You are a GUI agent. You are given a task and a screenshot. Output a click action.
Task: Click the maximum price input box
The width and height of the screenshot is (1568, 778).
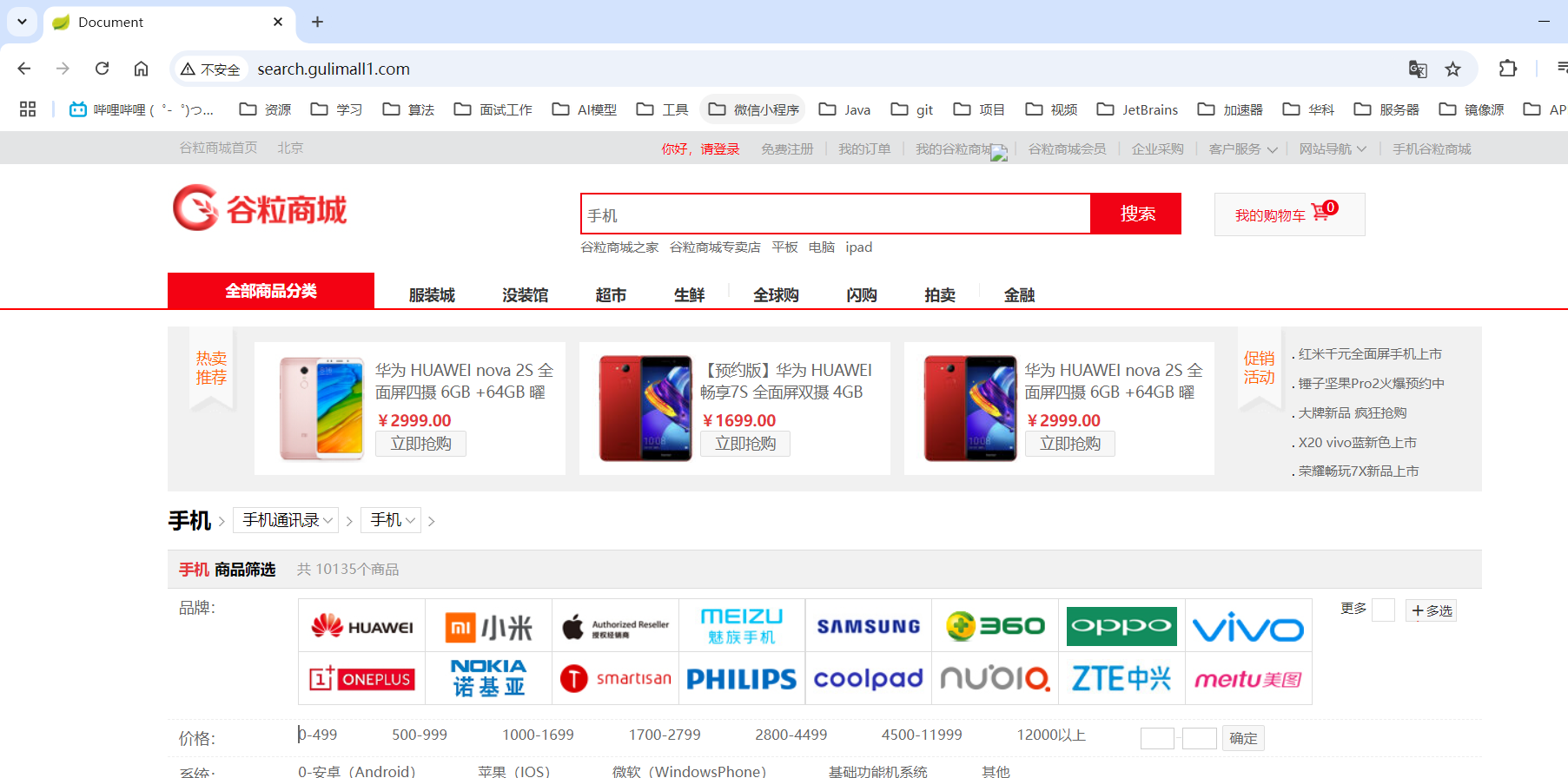(1200, 738)
